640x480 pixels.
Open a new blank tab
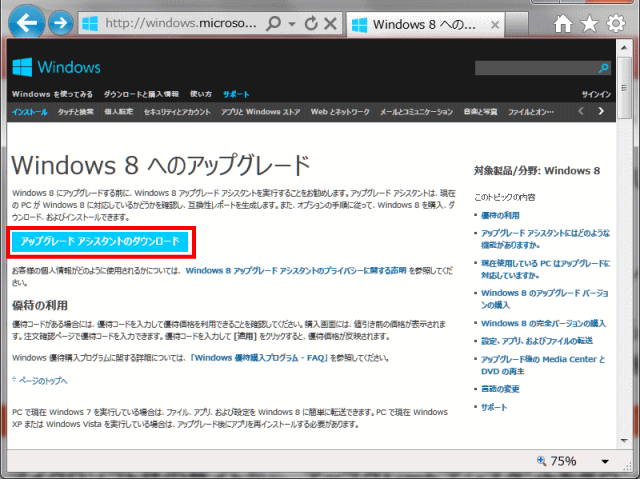pos(517,24)
